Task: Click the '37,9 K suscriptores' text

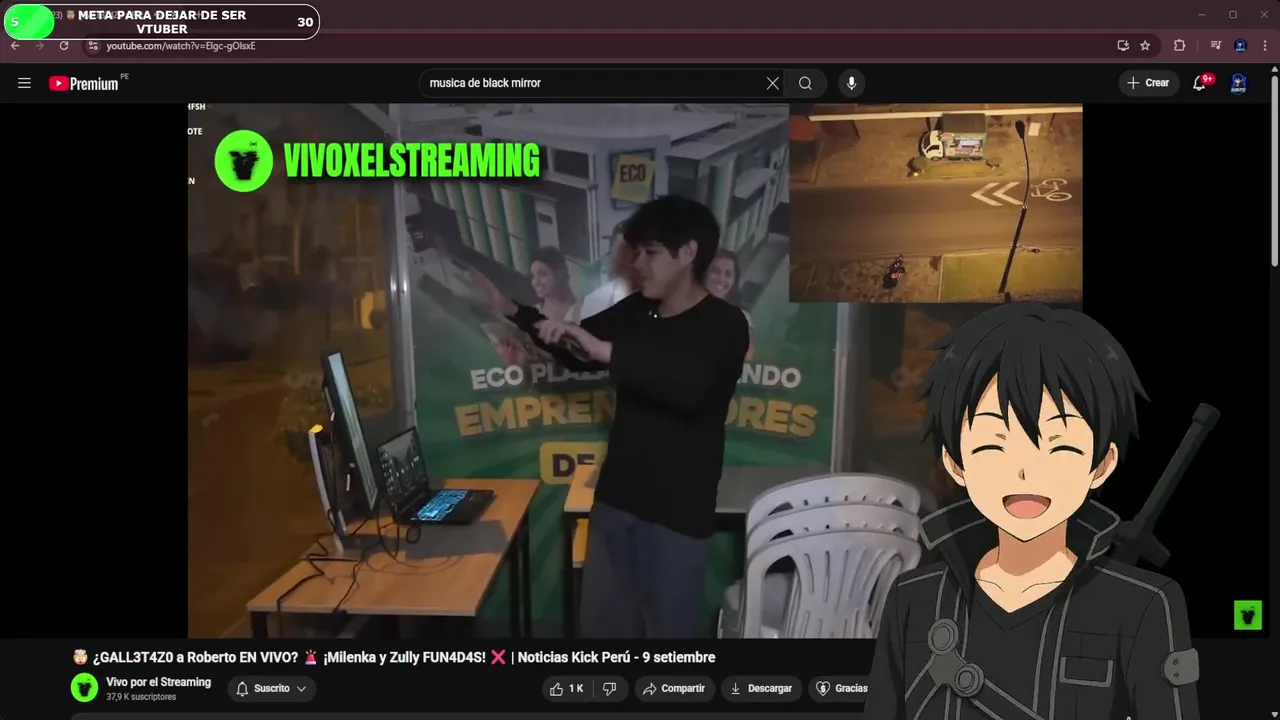Action: (141, 697)
